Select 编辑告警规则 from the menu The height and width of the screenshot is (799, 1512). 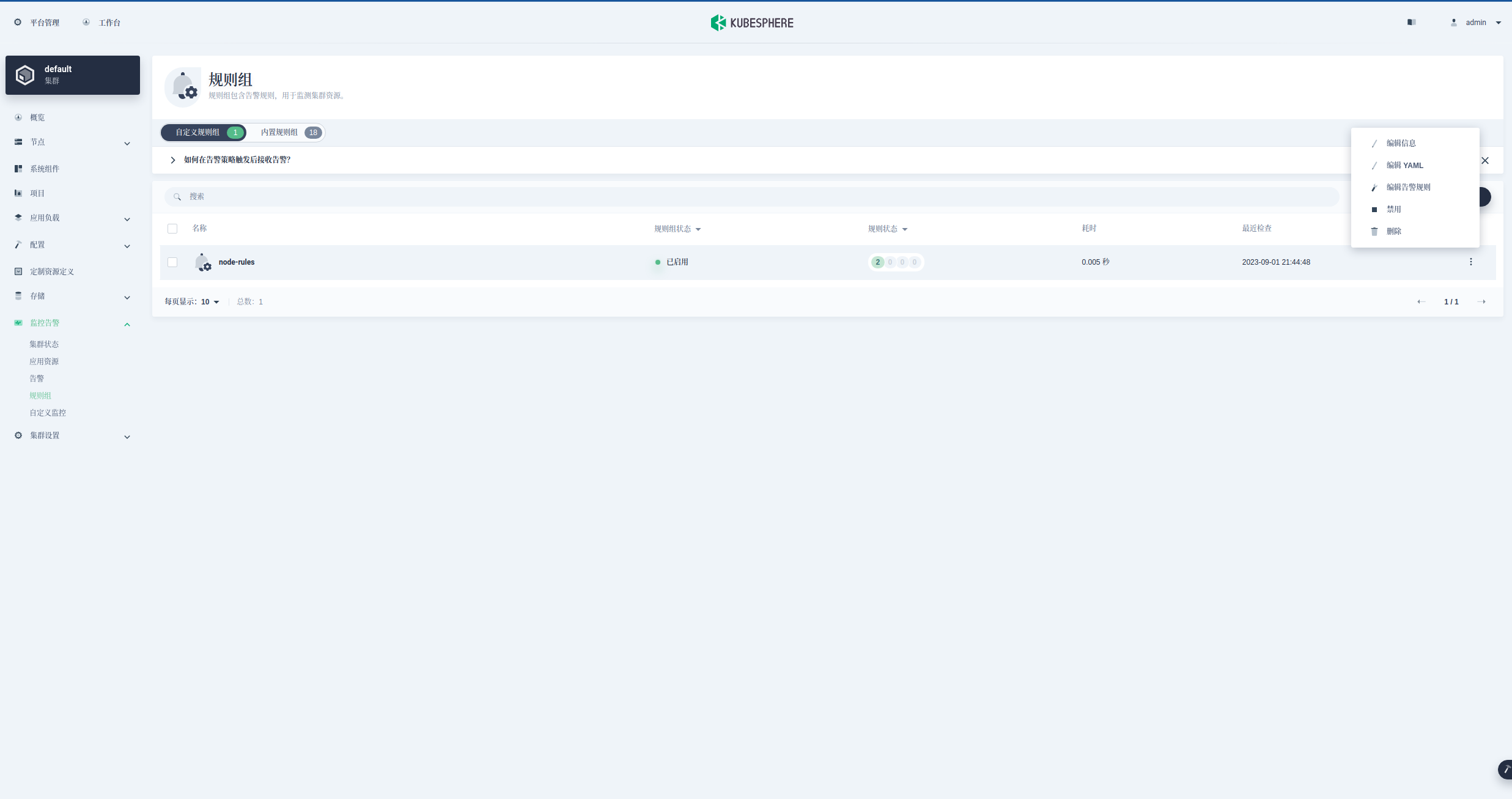(1415, 187)
